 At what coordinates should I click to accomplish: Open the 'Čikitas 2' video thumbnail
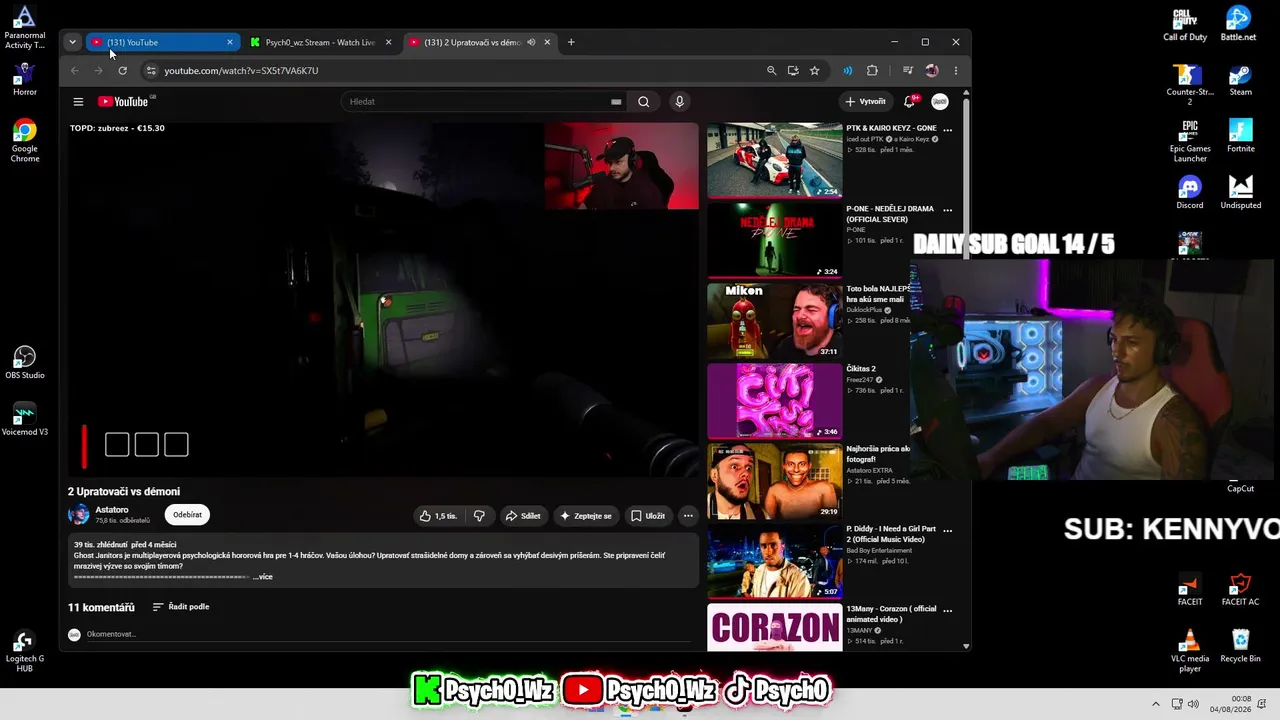(775, 401)
